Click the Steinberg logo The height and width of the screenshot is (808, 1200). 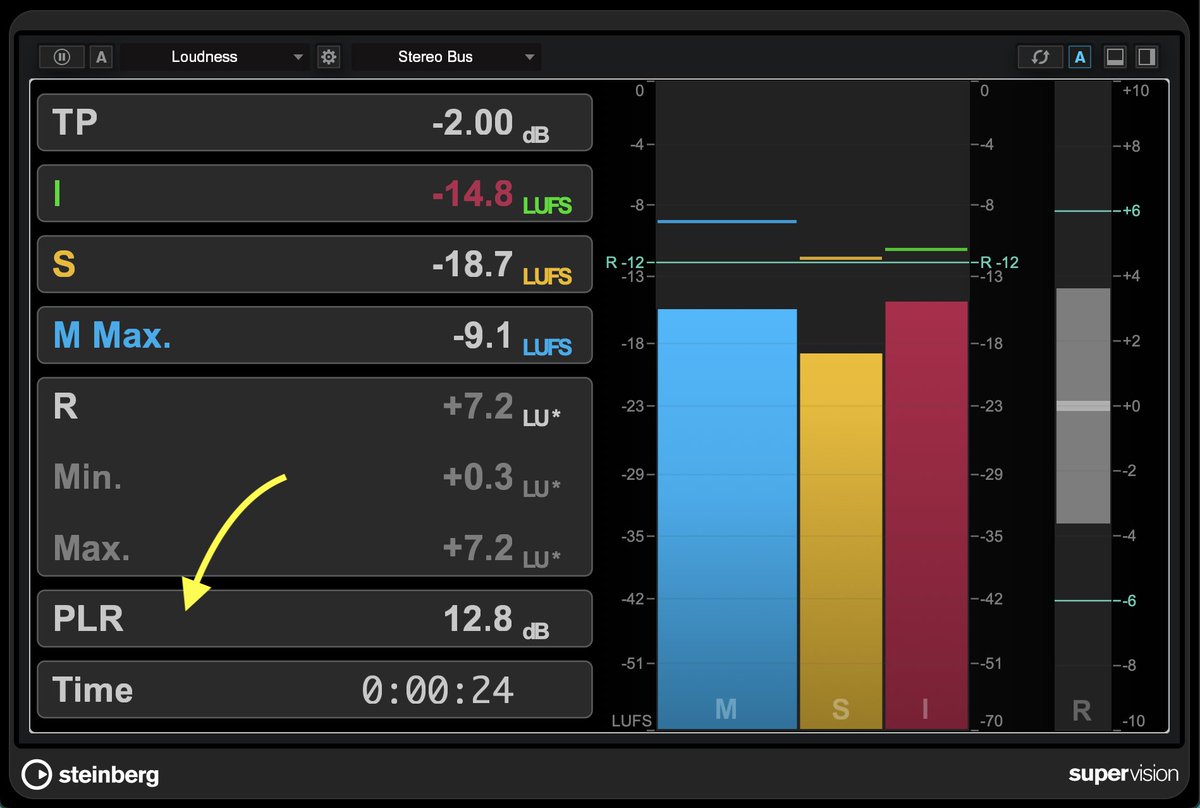pos(91,774)
